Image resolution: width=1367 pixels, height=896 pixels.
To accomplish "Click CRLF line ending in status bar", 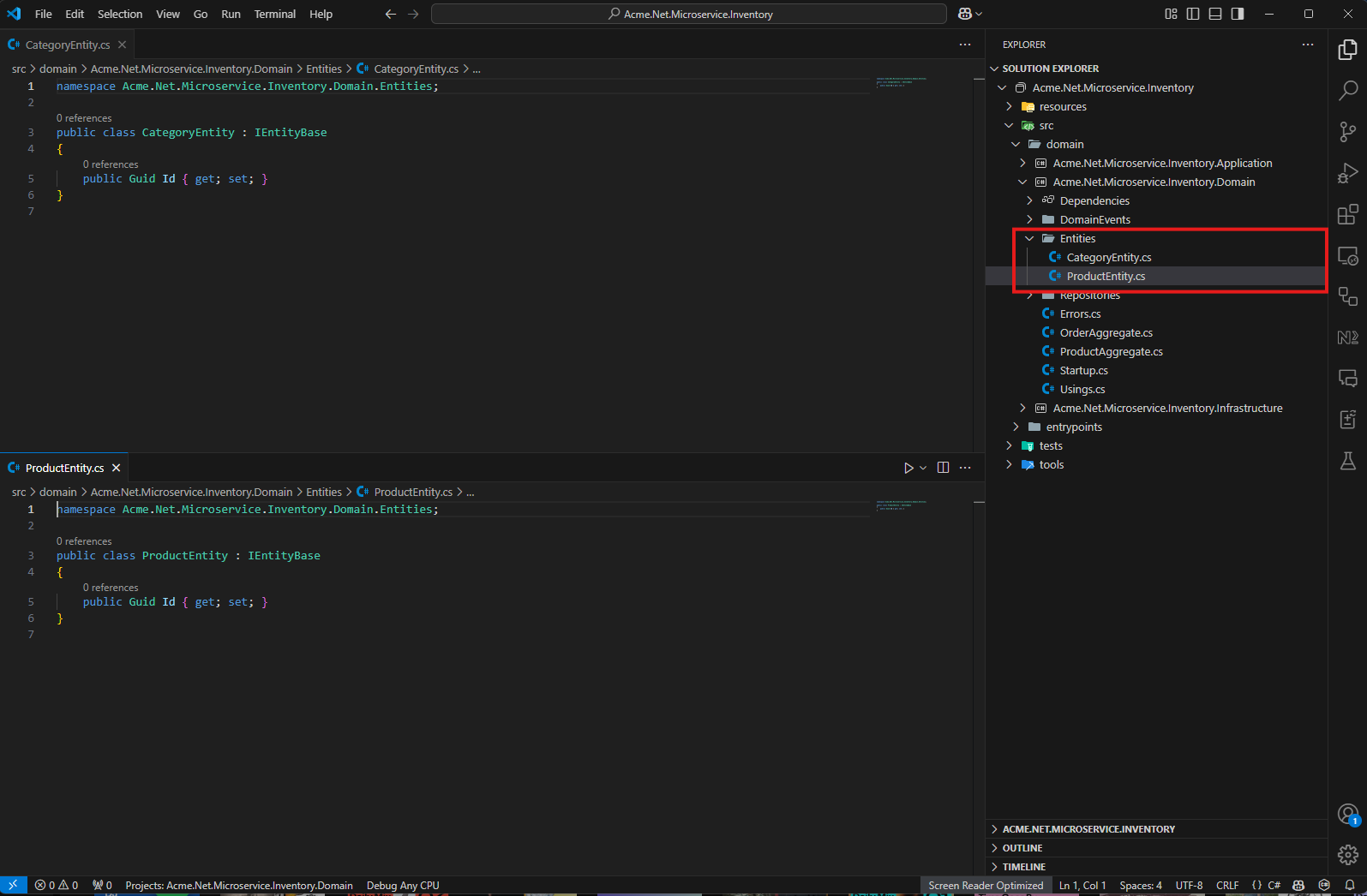I will pyautogui.click(x=1227, y=886).
